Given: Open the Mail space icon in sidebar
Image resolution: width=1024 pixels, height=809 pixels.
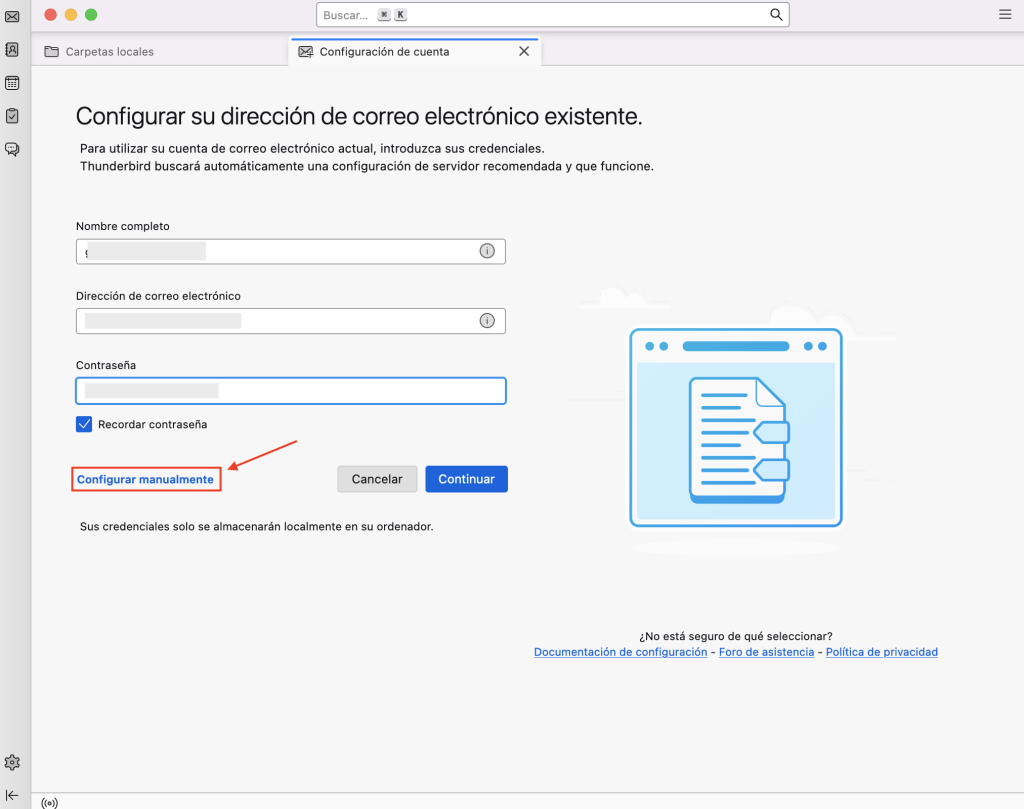Looking at the screenshot, I should (x=12, y=16).
